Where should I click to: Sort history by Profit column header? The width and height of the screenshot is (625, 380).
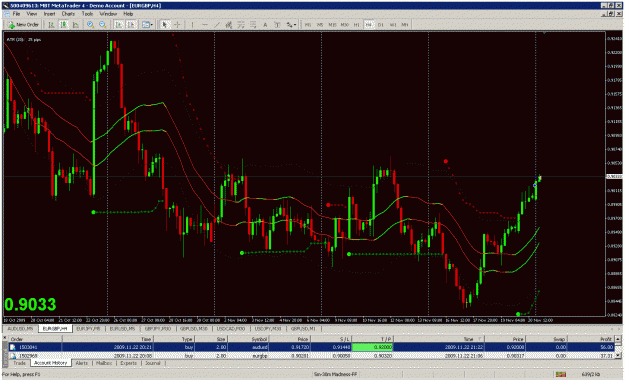point(591,339)
